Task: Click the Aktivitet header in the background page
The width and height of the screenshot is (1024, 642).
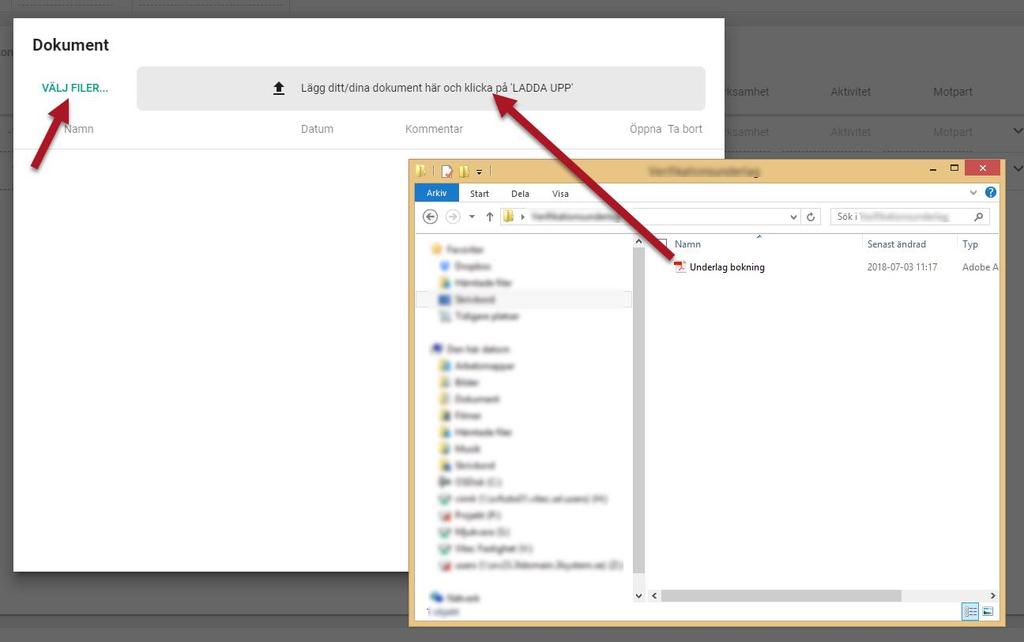Action: [850, 92]
